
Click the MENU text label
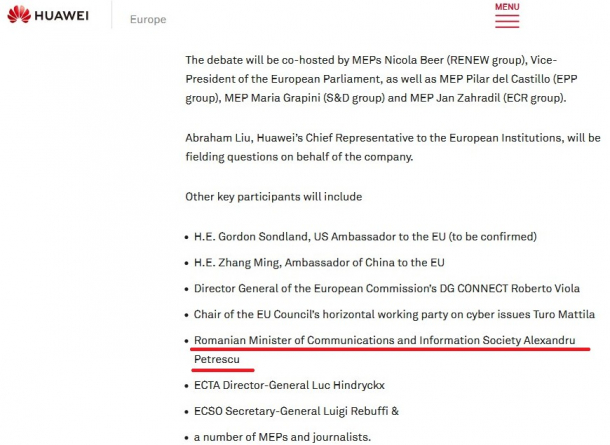click(507, 7)
